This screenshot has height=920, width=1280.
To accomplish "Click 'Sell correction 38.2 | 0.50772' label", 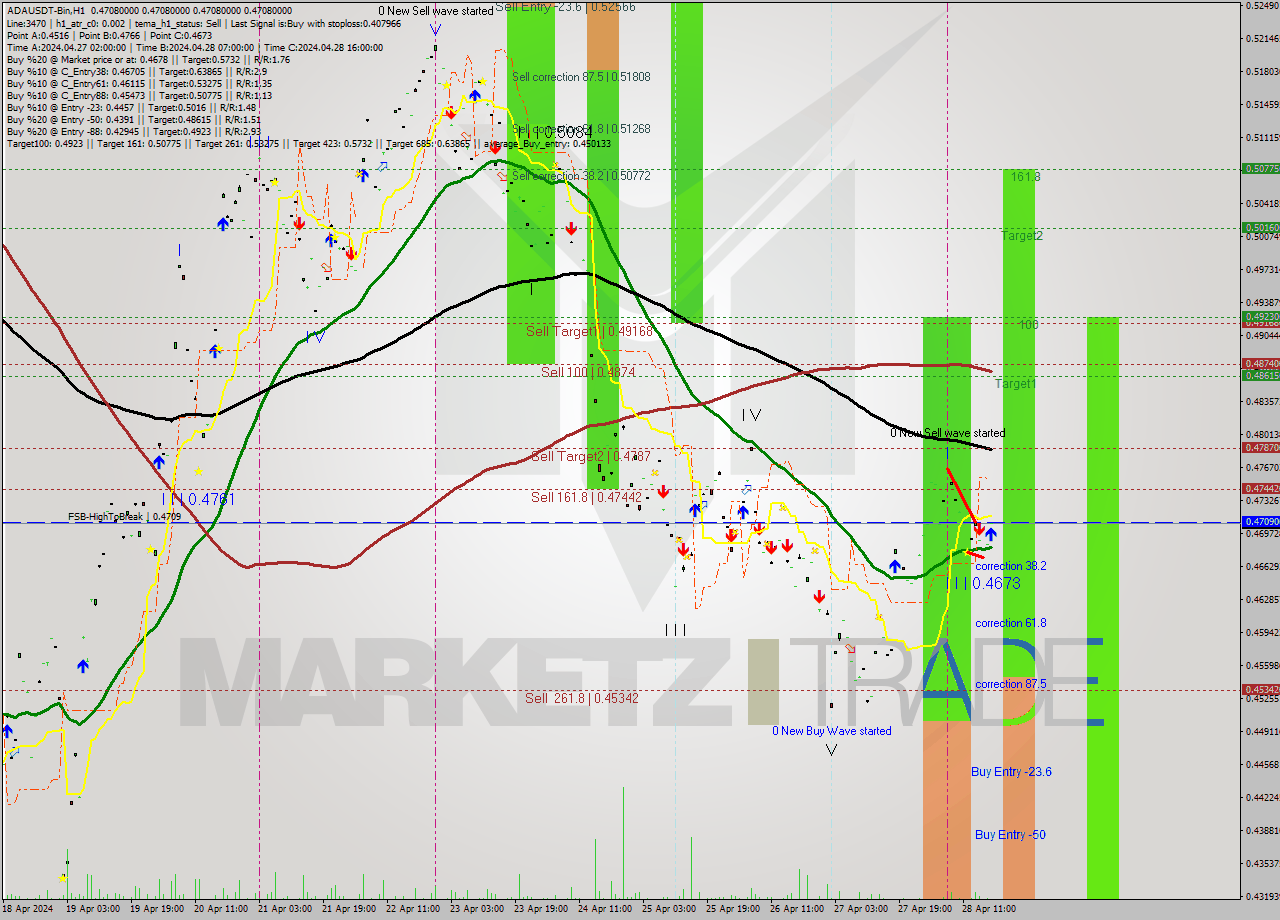I will [581, 176].
